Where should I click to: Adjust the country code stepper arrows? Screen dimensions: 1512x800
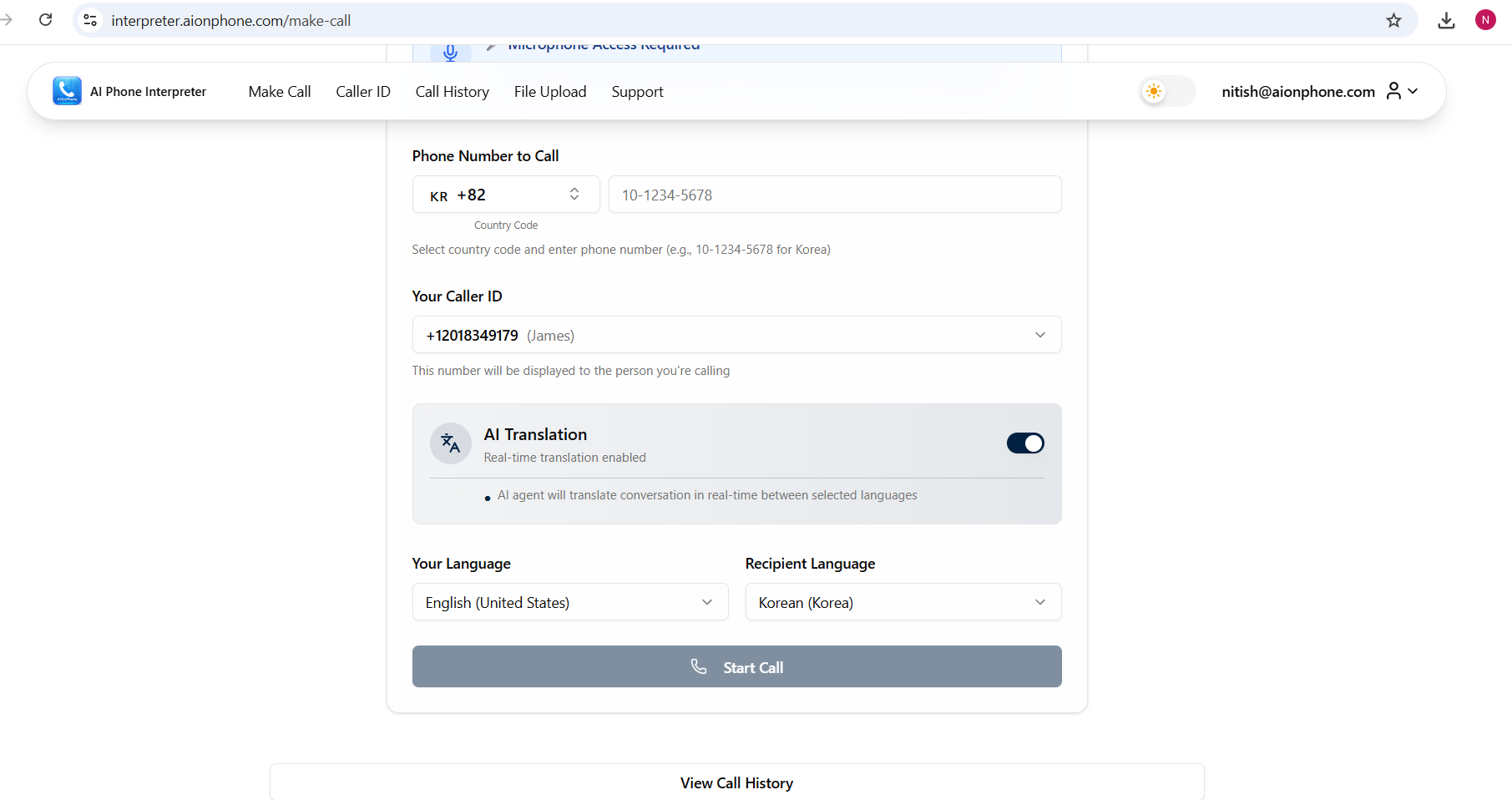tap(574, 194)
